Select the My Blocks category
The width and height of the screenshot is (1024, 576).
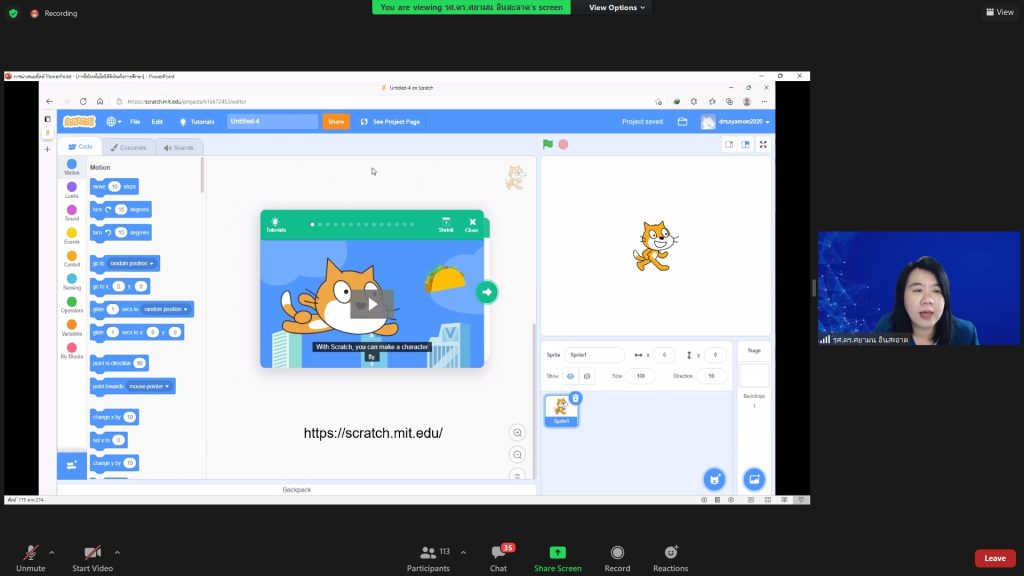72,351
